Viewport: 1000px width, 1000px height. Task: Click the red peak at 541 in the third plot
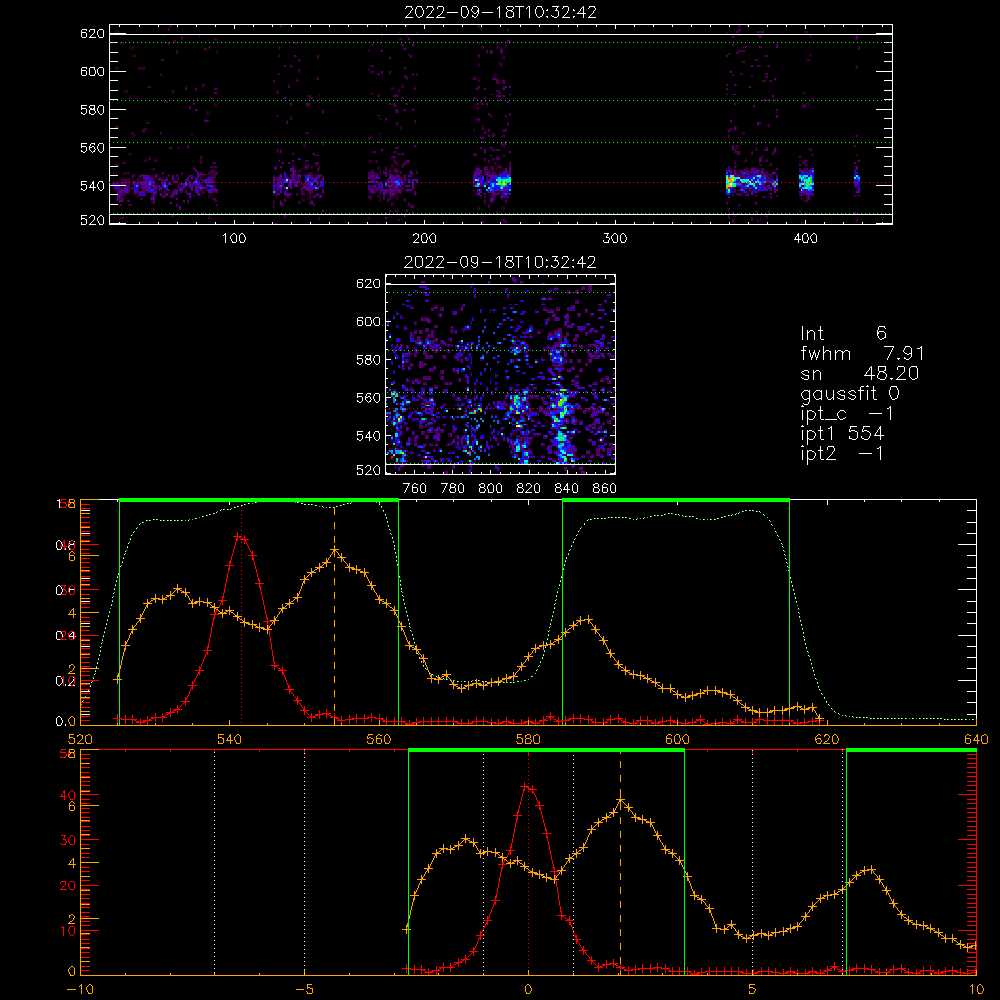tap(240, 537)
